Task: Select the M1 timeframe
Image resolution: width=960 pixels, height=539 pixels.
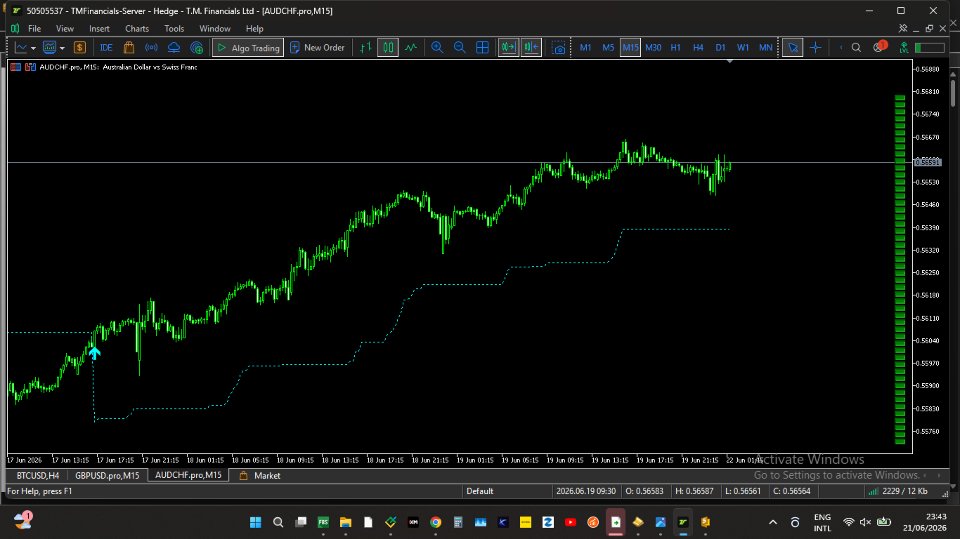Action: click(585, 47)
